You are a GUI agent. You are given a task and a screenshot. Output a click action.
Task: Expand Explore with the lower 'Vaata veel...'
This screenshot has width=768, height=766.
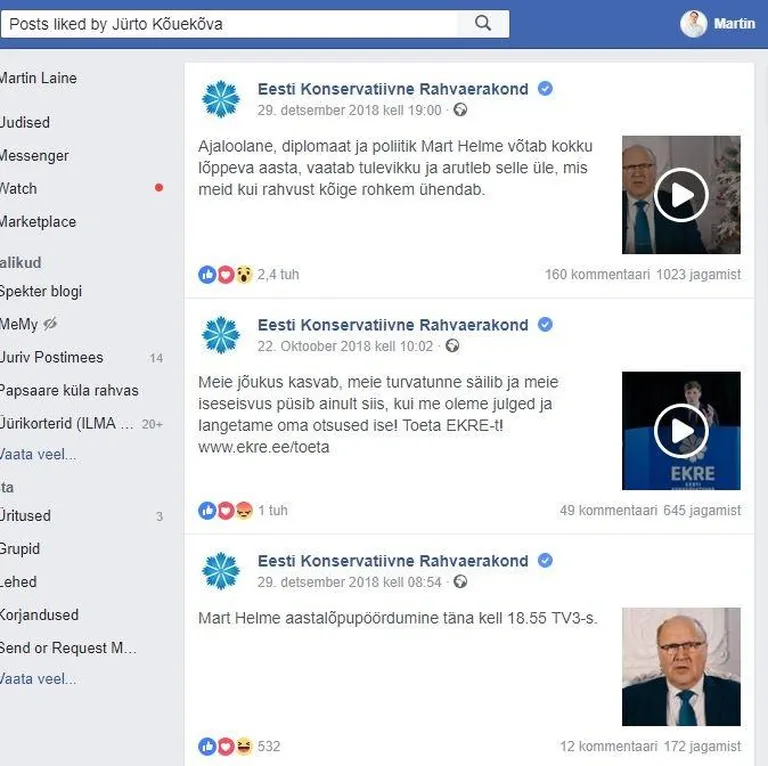point(38,679)
